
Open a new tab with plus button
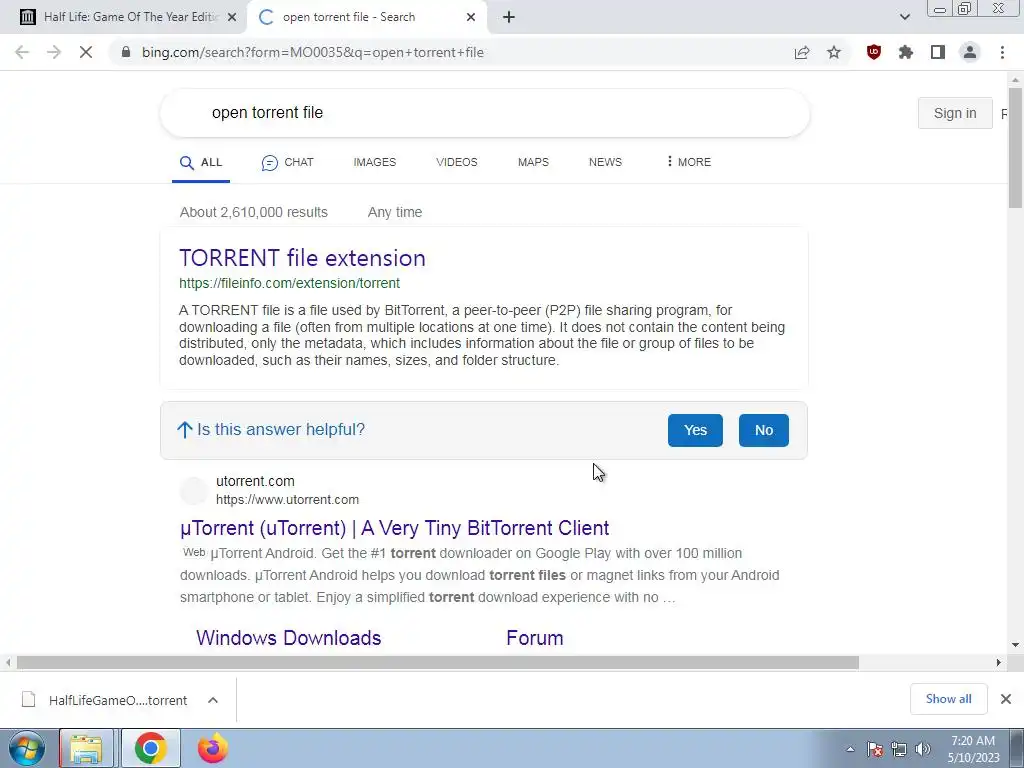tap(509, 17)
